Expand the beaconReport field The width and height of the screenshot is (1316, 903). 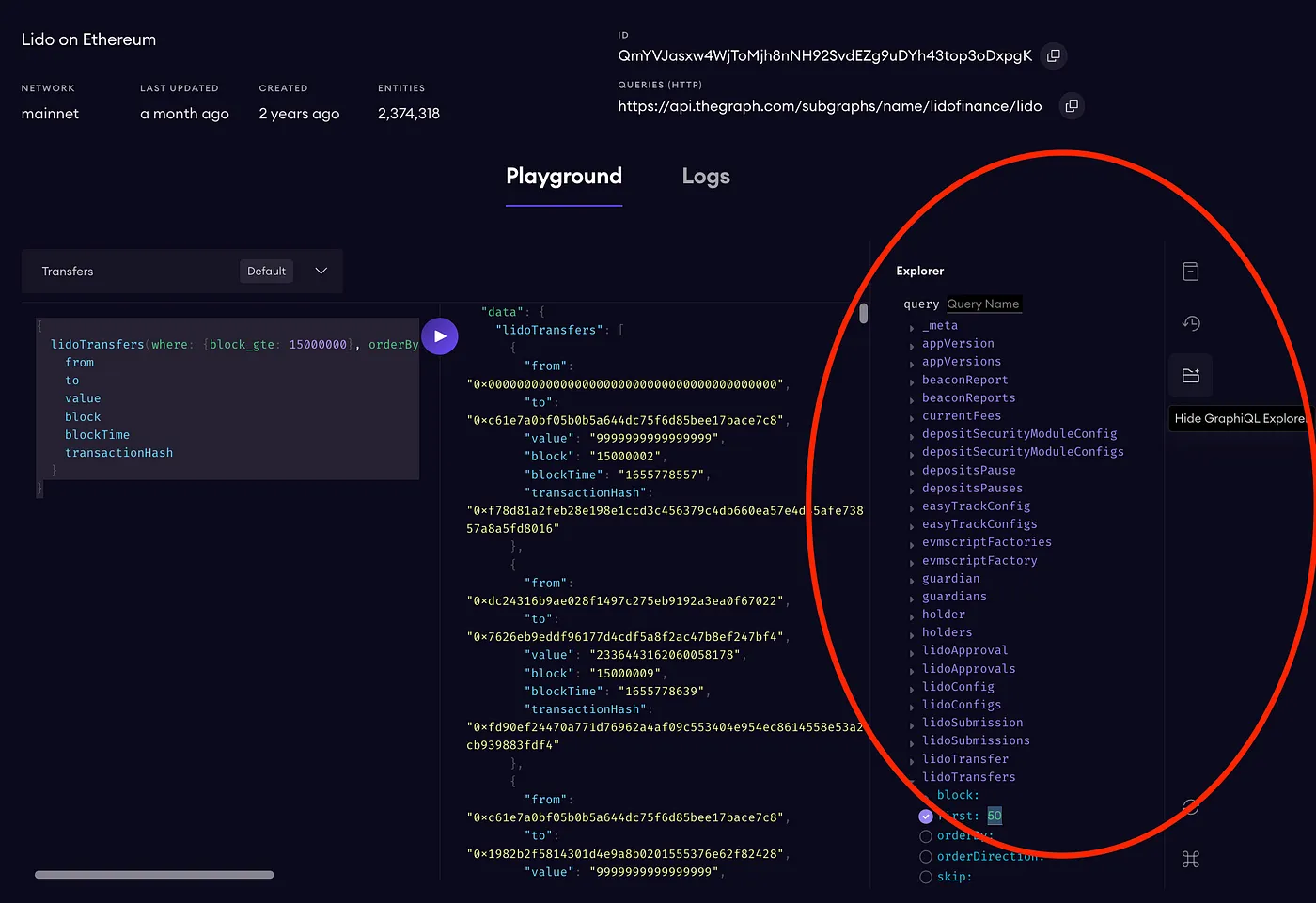pyautogui.click(x=964, y=381)
